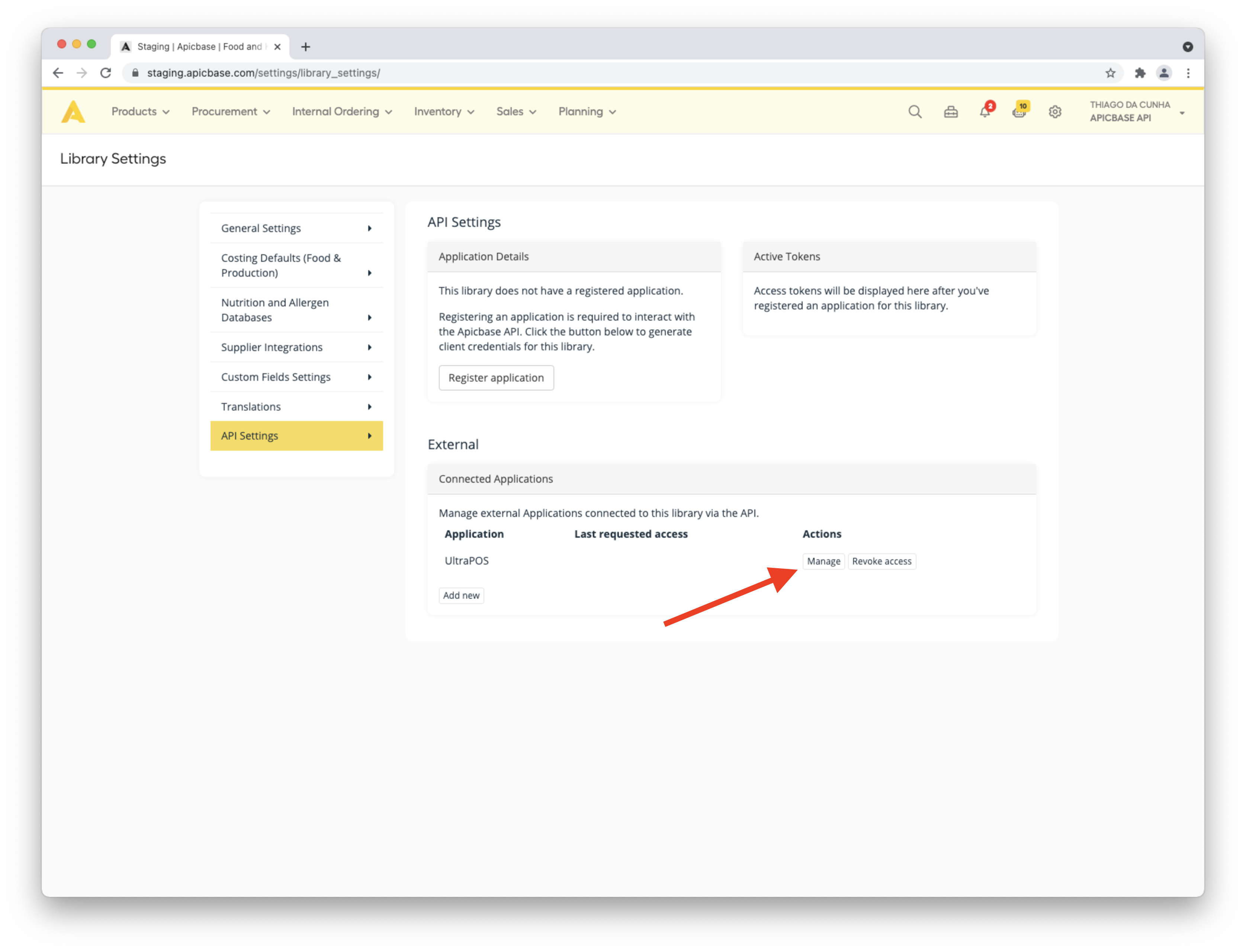Click the Active Tokens panel header
The width and height of the screenshot is (1246, 952).
point(889,257)
